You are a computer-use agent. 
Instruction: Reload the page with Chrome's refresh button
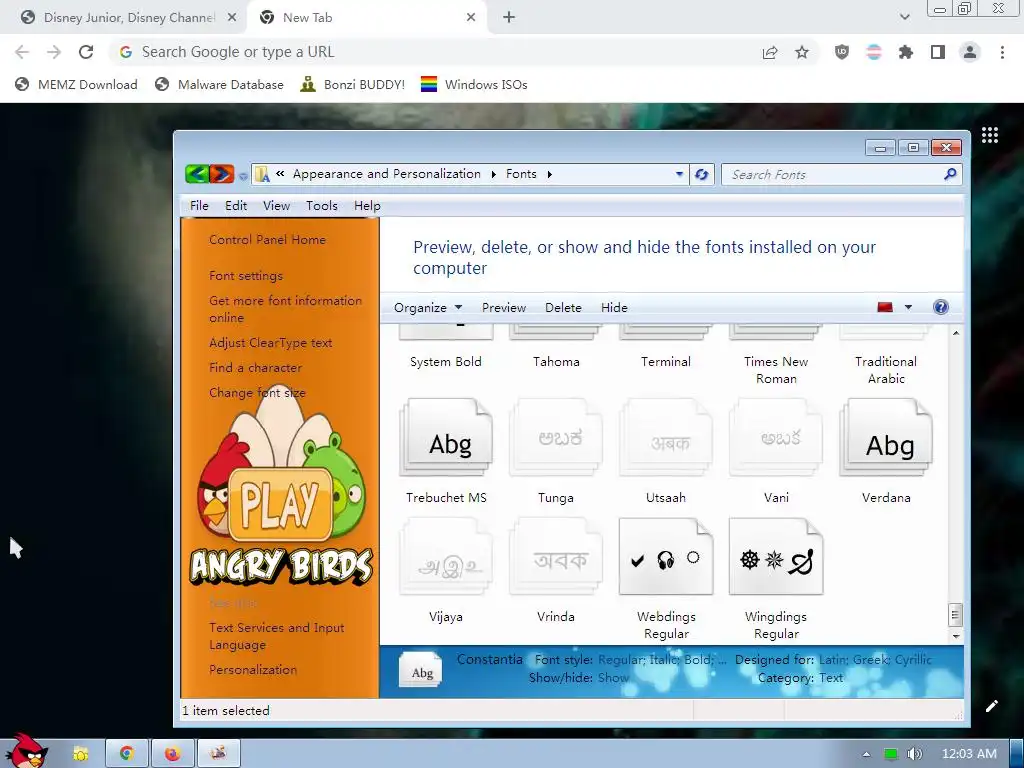pos(86,52)
